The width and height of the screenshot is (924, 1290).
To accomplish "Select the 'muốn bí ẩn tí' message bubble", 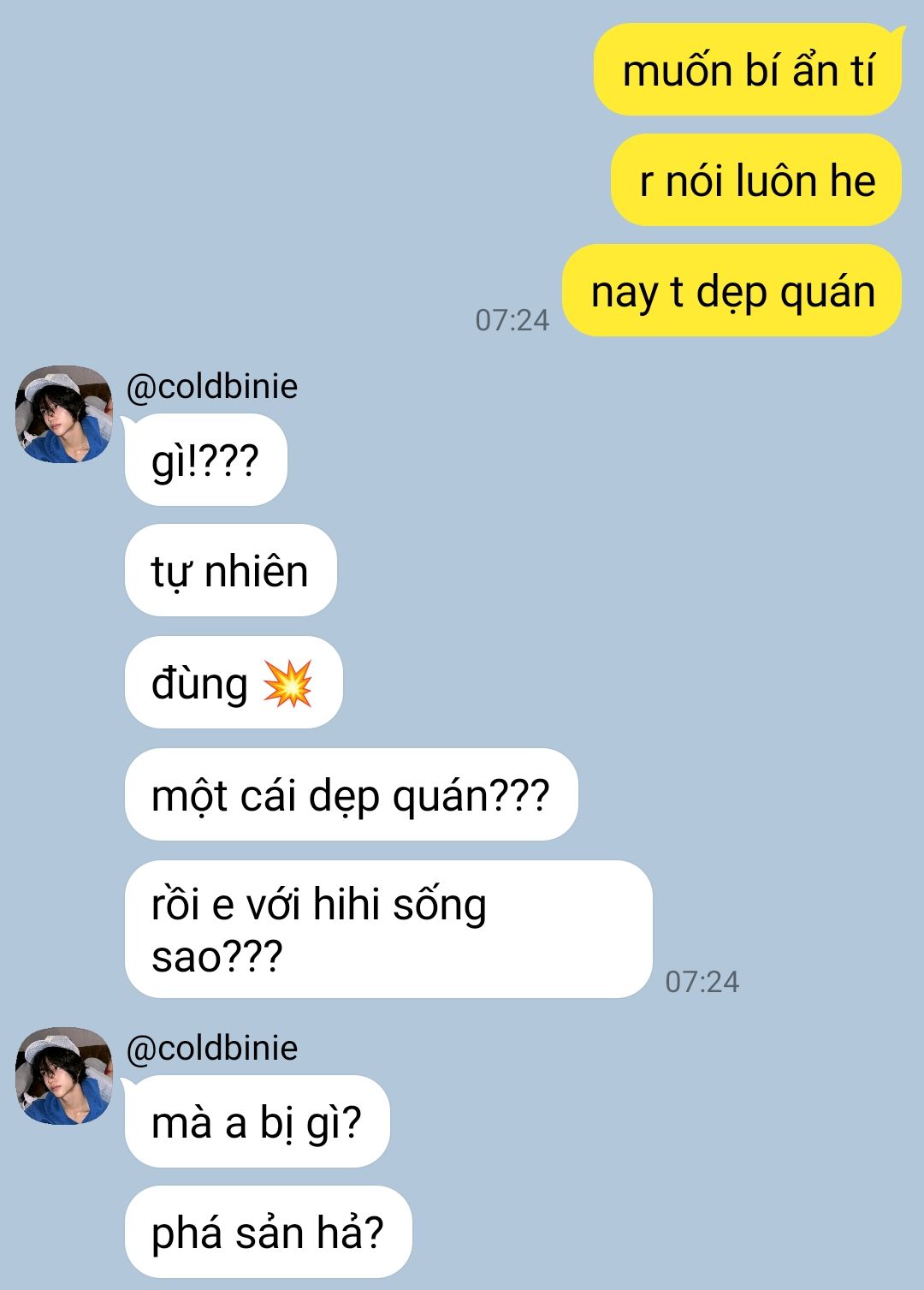I will tap(748, 70).
